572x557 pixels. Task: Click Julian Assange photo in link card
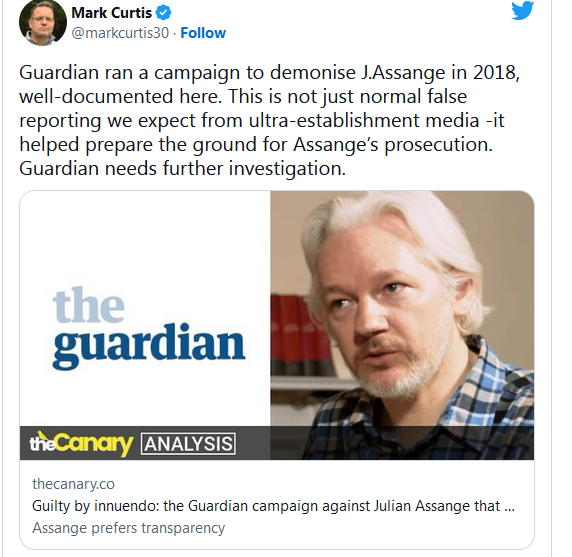[402, 309]
